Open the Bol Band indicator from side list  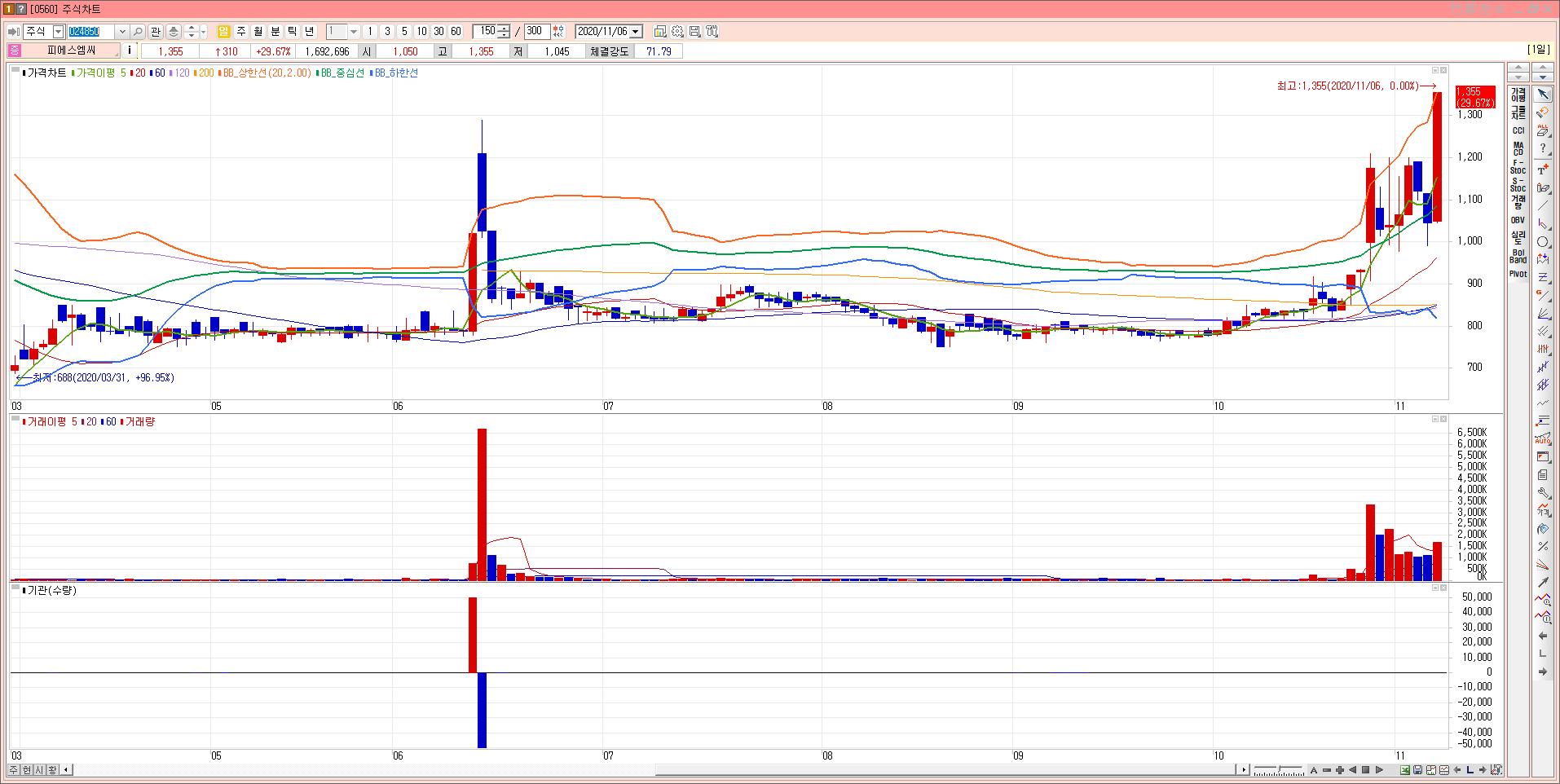tap(1518, 256)
